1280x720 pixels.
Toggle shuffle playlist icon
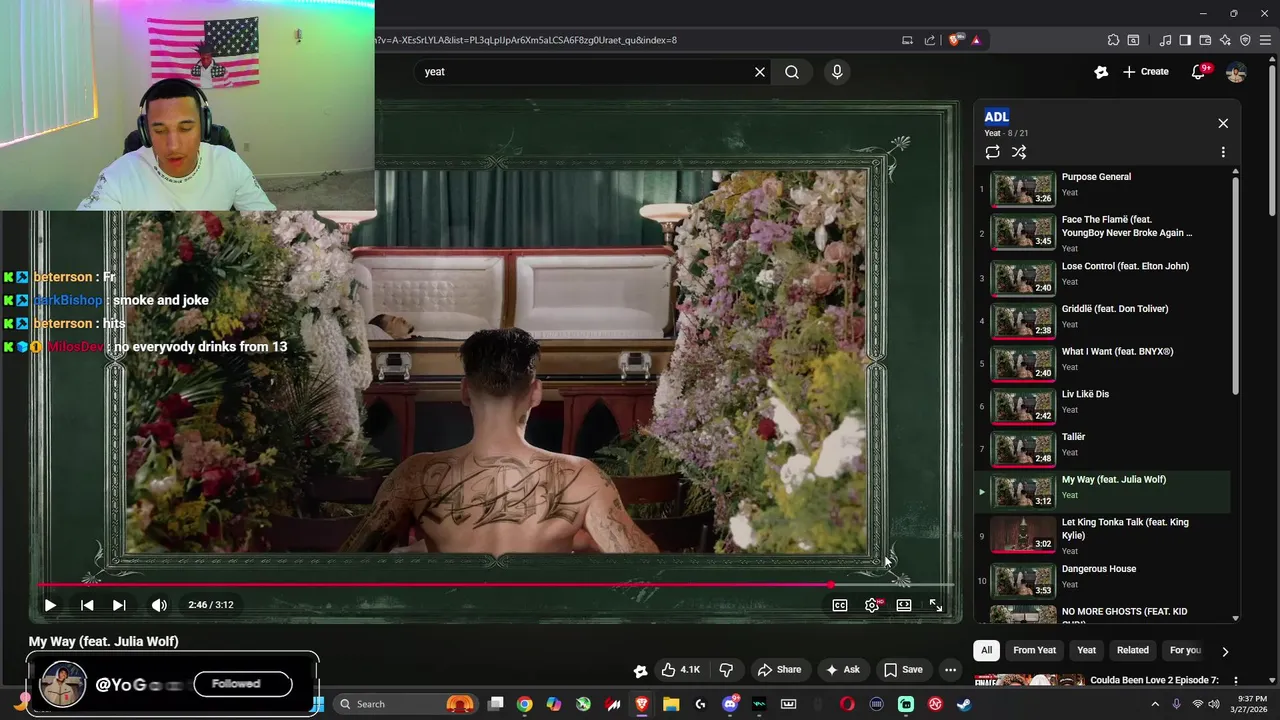[x=1019, y=152]
